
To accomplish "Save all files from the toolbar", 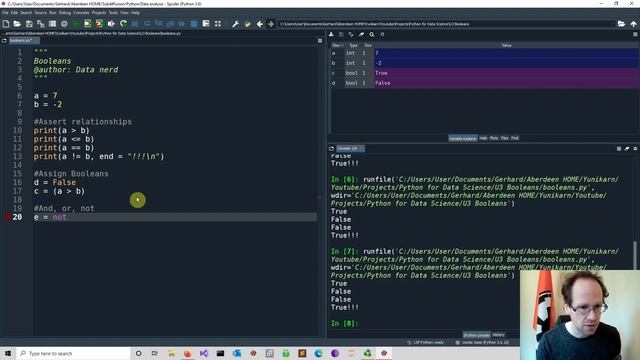I will pyautogui.click(x=40, y=24).
